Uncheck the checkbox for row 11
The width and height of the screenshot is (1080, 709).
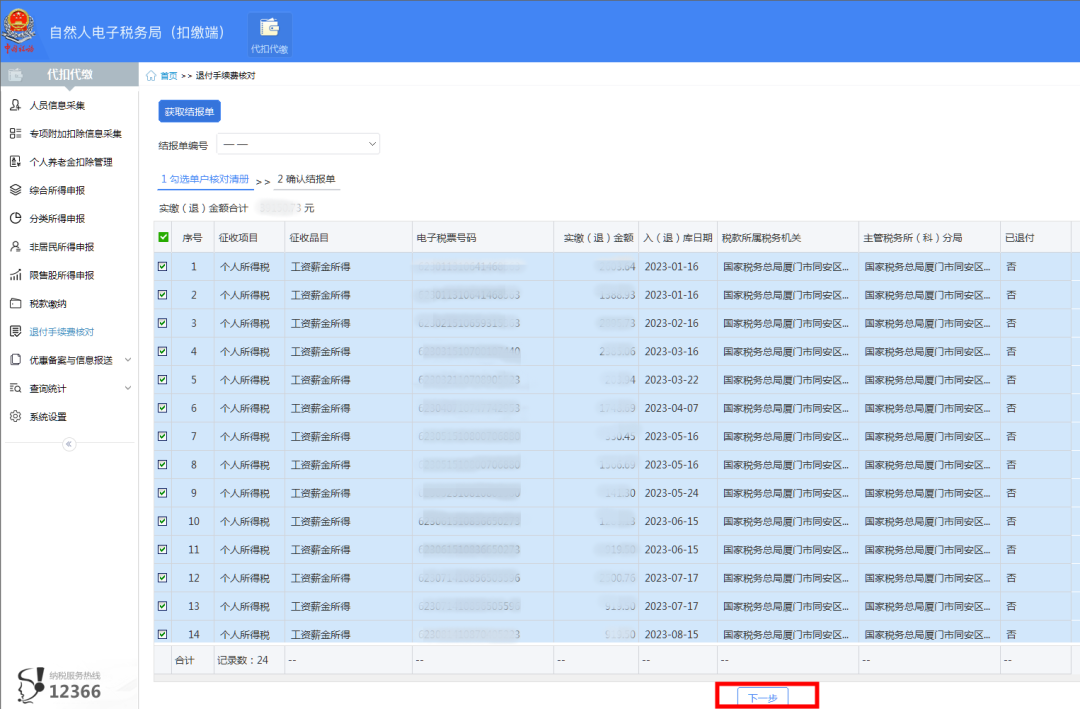[x=163, y=549]
